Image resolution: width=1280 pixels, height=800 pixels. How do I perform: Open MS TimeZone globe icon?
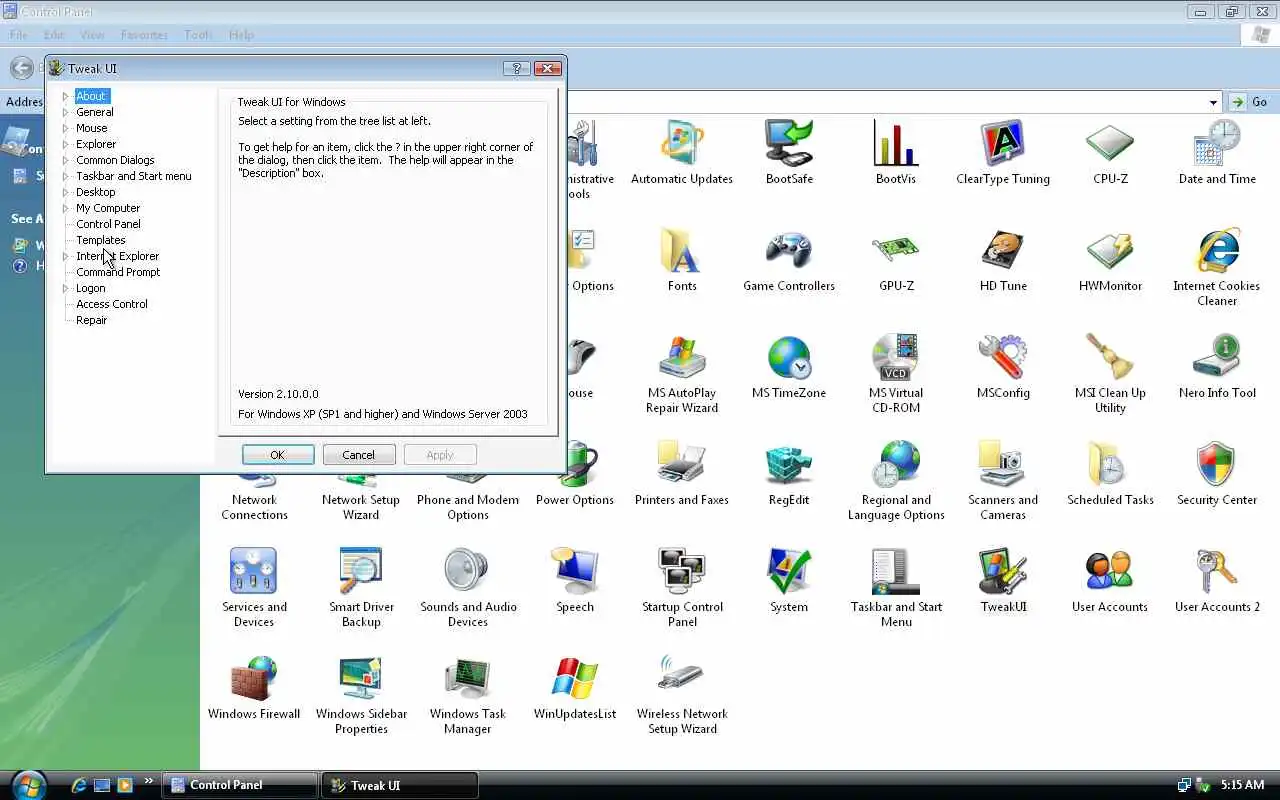[789, 357]
